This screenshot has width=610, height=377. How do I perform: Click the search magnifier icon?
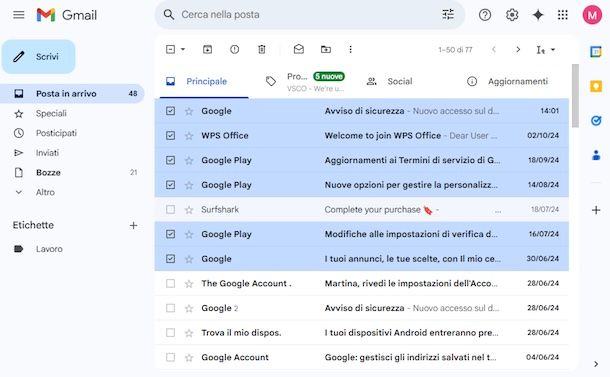click(168, 15)
